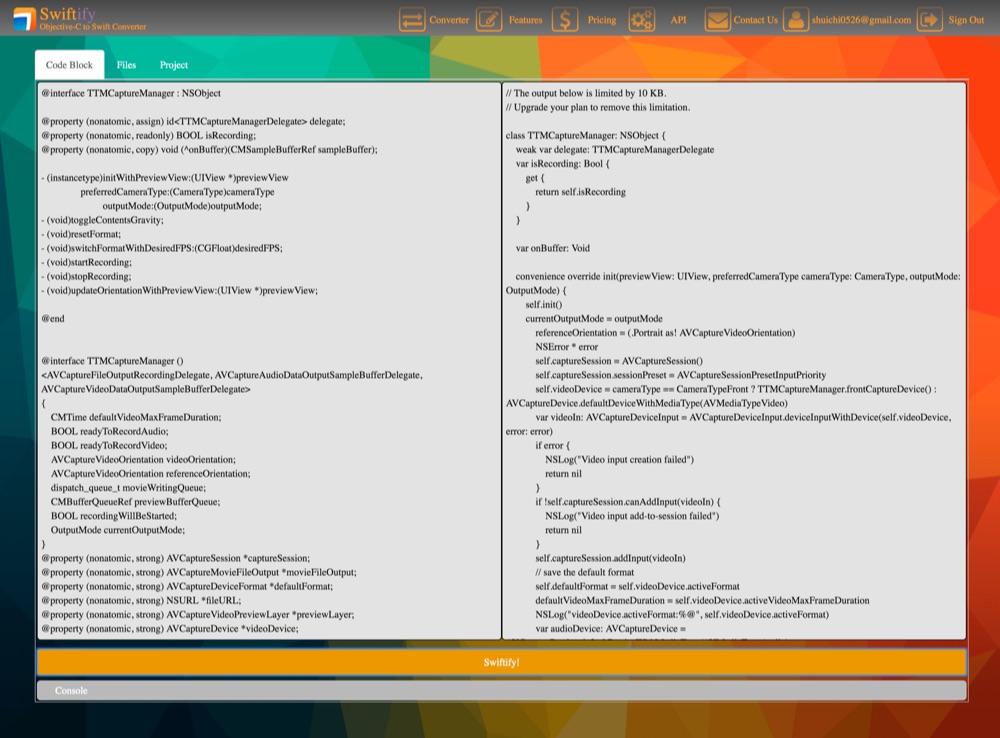Open the Project tab

173,64
